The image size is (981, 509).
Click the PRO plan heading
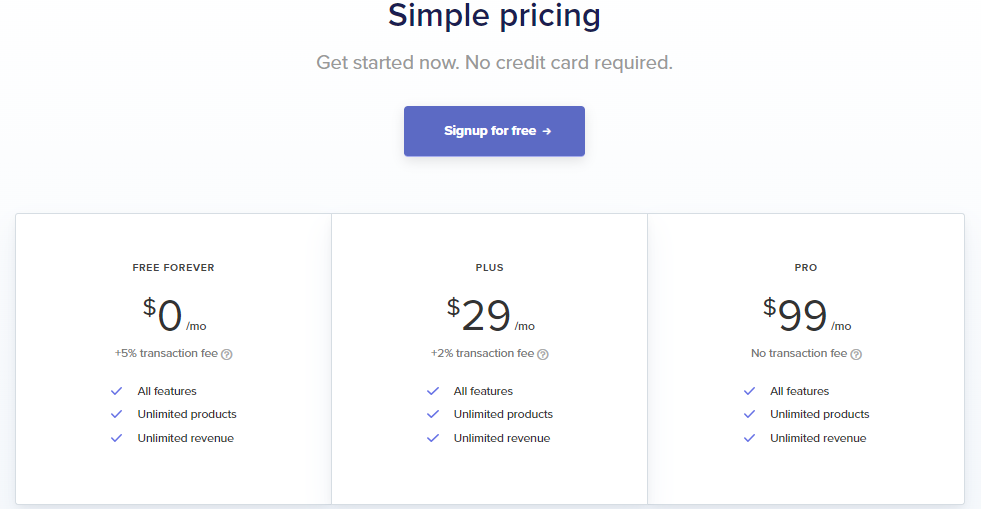(805, 268)
